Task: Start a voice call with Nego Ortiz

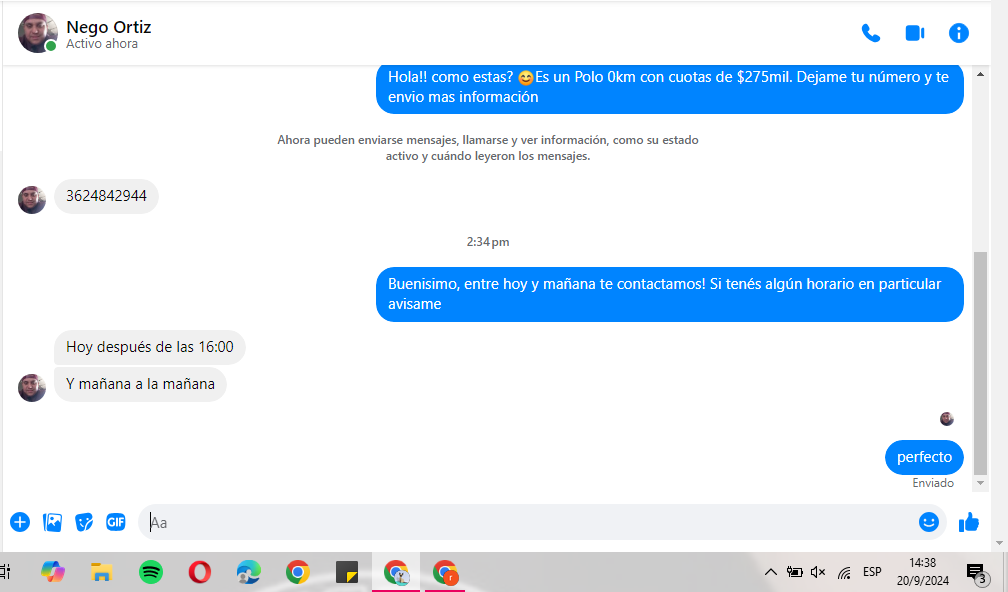Action: (x=871, y=33)
